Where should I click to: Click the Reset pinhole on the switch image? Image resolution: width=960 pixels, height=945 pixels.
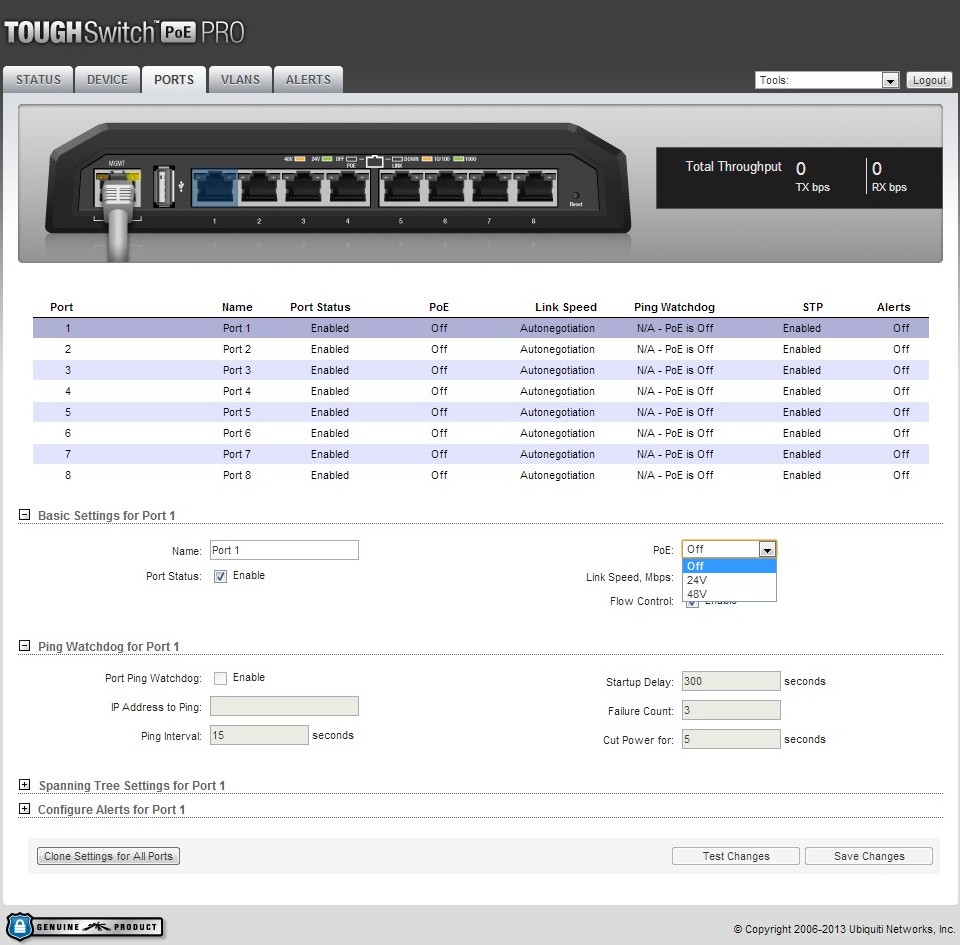(576, 196)
